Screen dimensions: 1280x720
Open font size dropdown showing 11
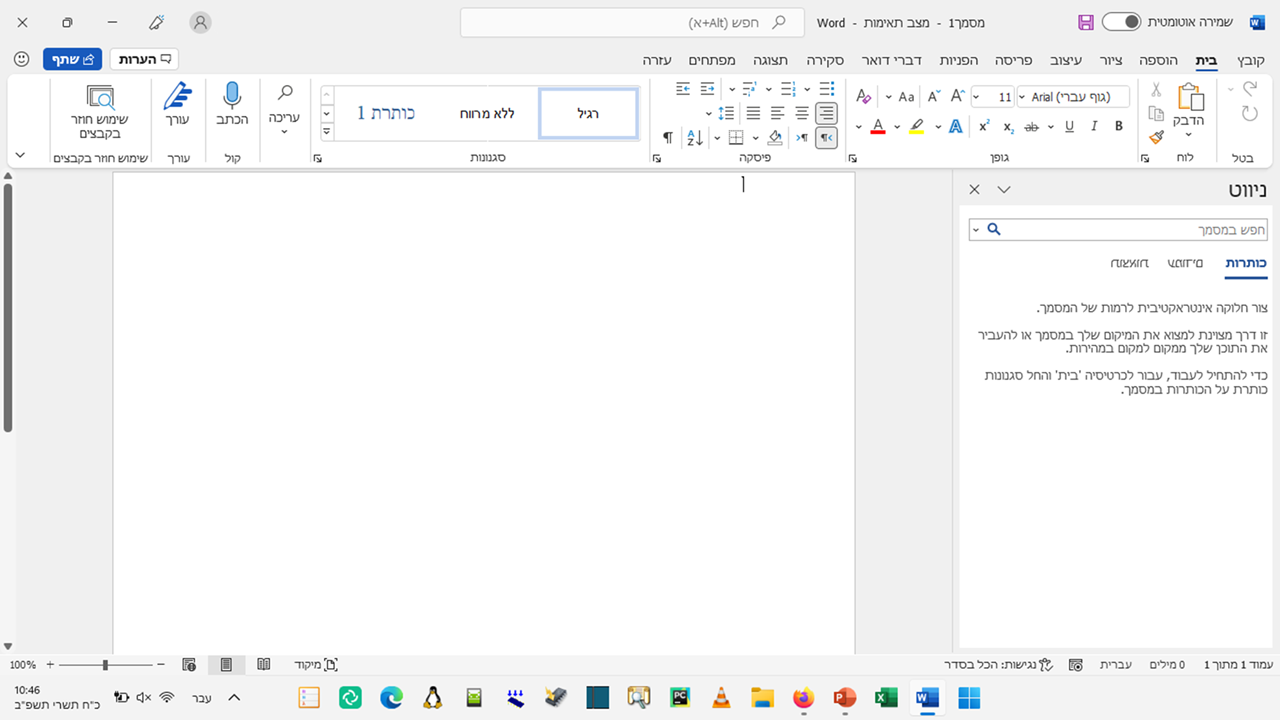(976, 97)
